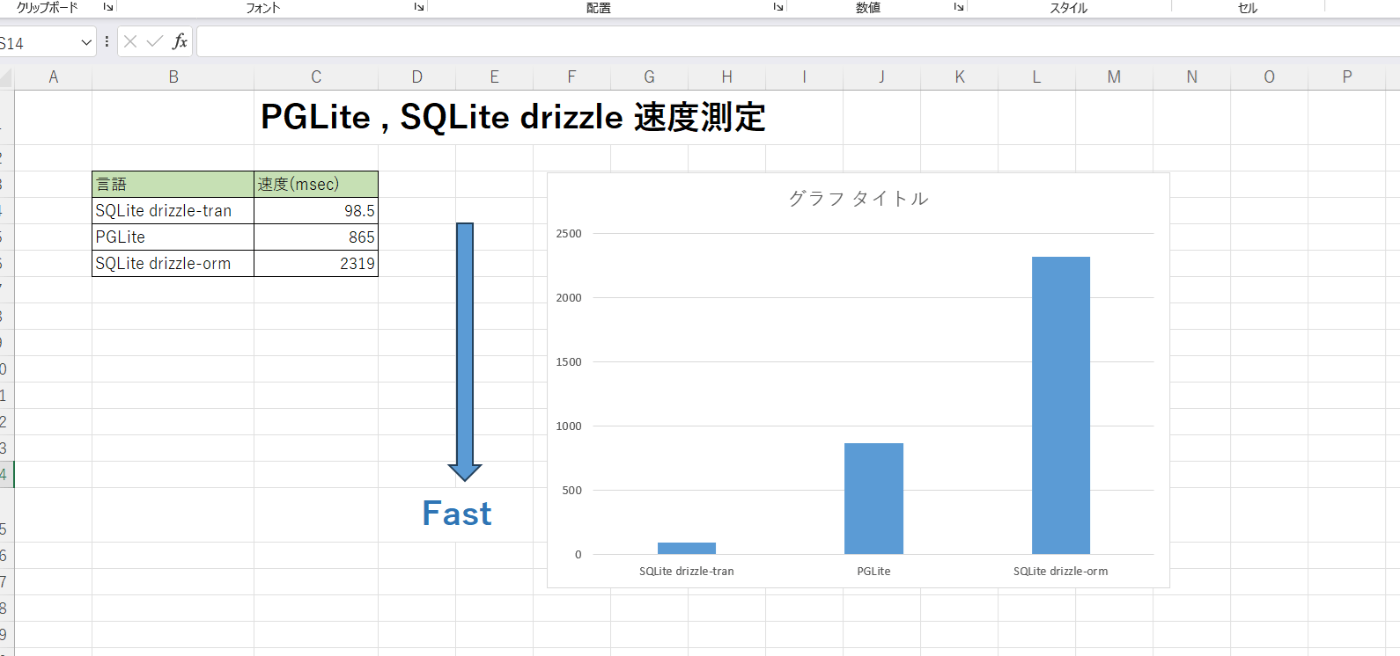This screenshot has width=1400, height=656.
Task: Select the cell with value 98.5
Action: pyautogui.click(x=316, y=211)
